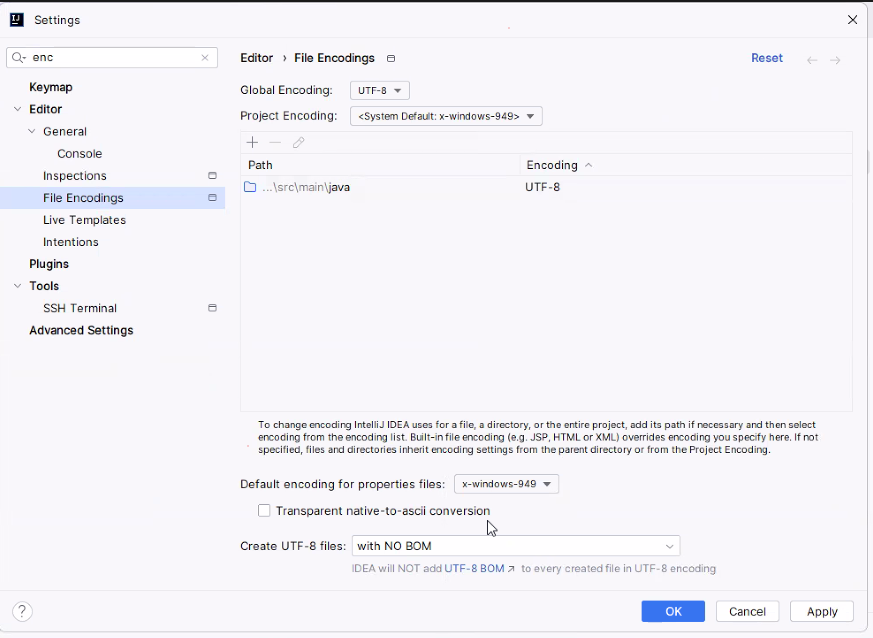Click the Apply button
Screen dimensions: 873x638
point(822,611)
